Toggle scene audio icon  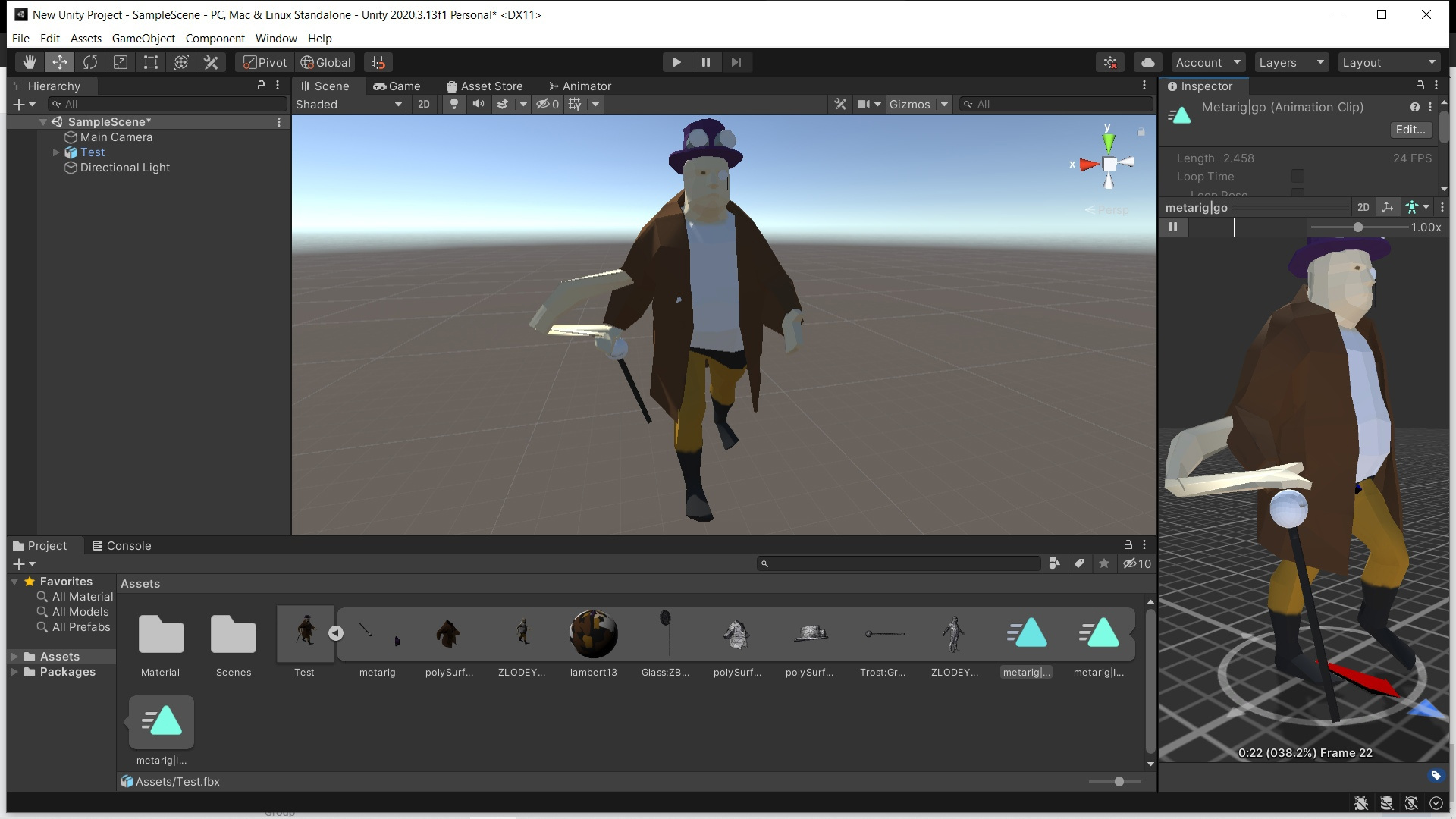[478, 104]
